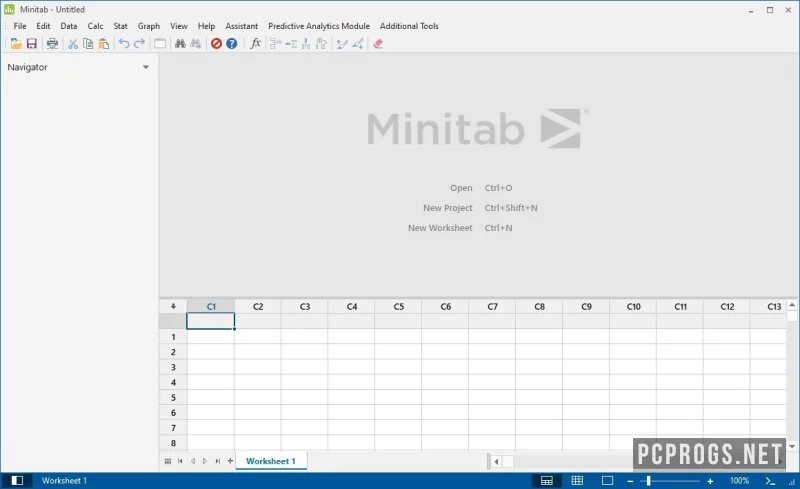Viewport: 800px width, 489px height.
Task: Click the horizontal scrollbar left arrow
Action: [496, 461]
